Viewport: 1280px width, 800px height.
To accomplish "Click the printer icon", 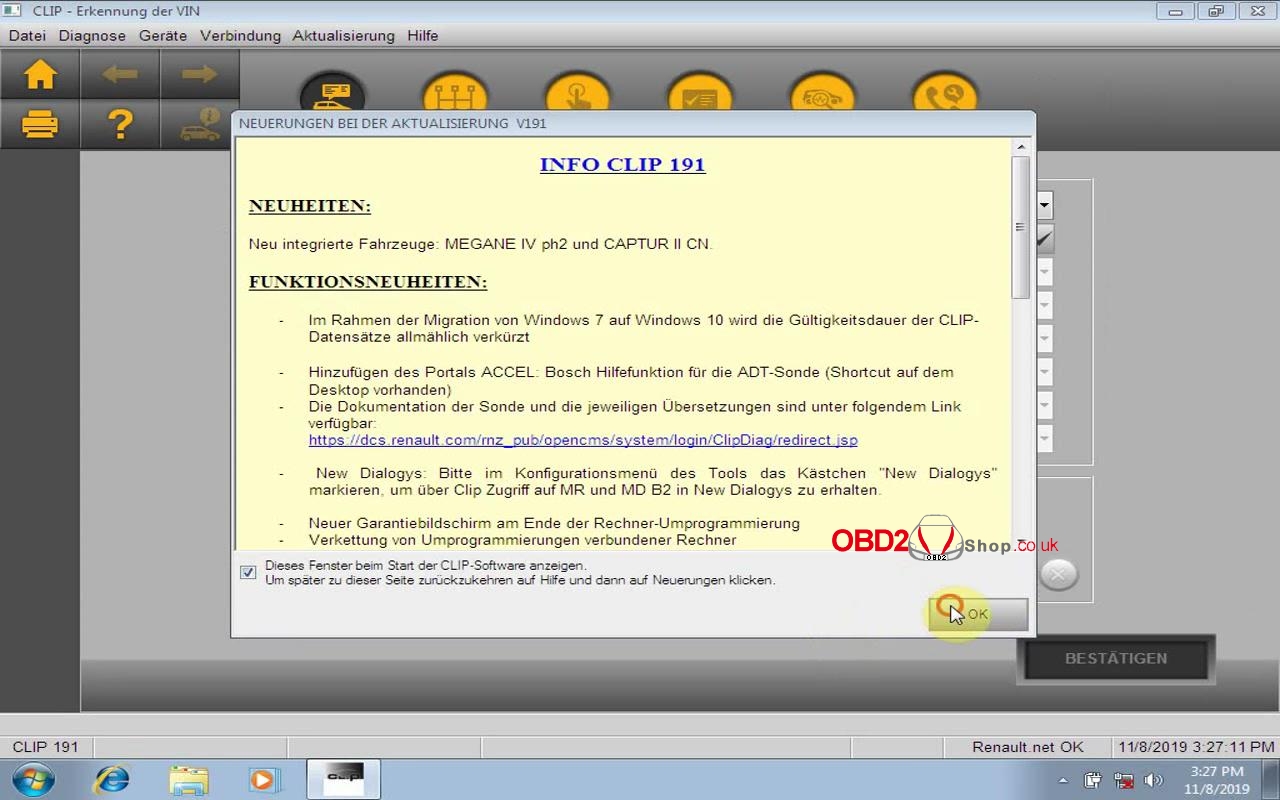I will 40,124.
